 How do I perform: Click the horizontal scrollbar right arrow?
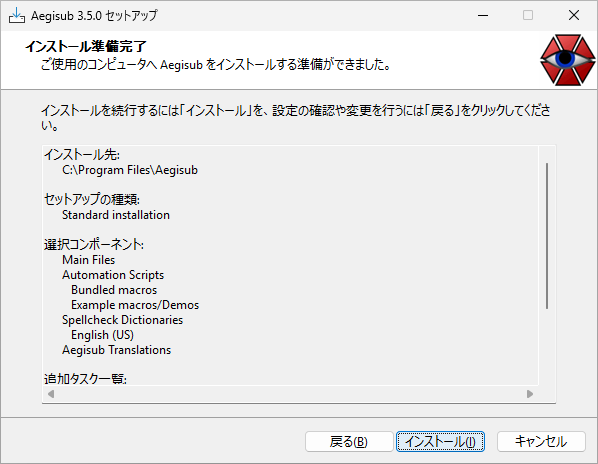pos(530,394)
